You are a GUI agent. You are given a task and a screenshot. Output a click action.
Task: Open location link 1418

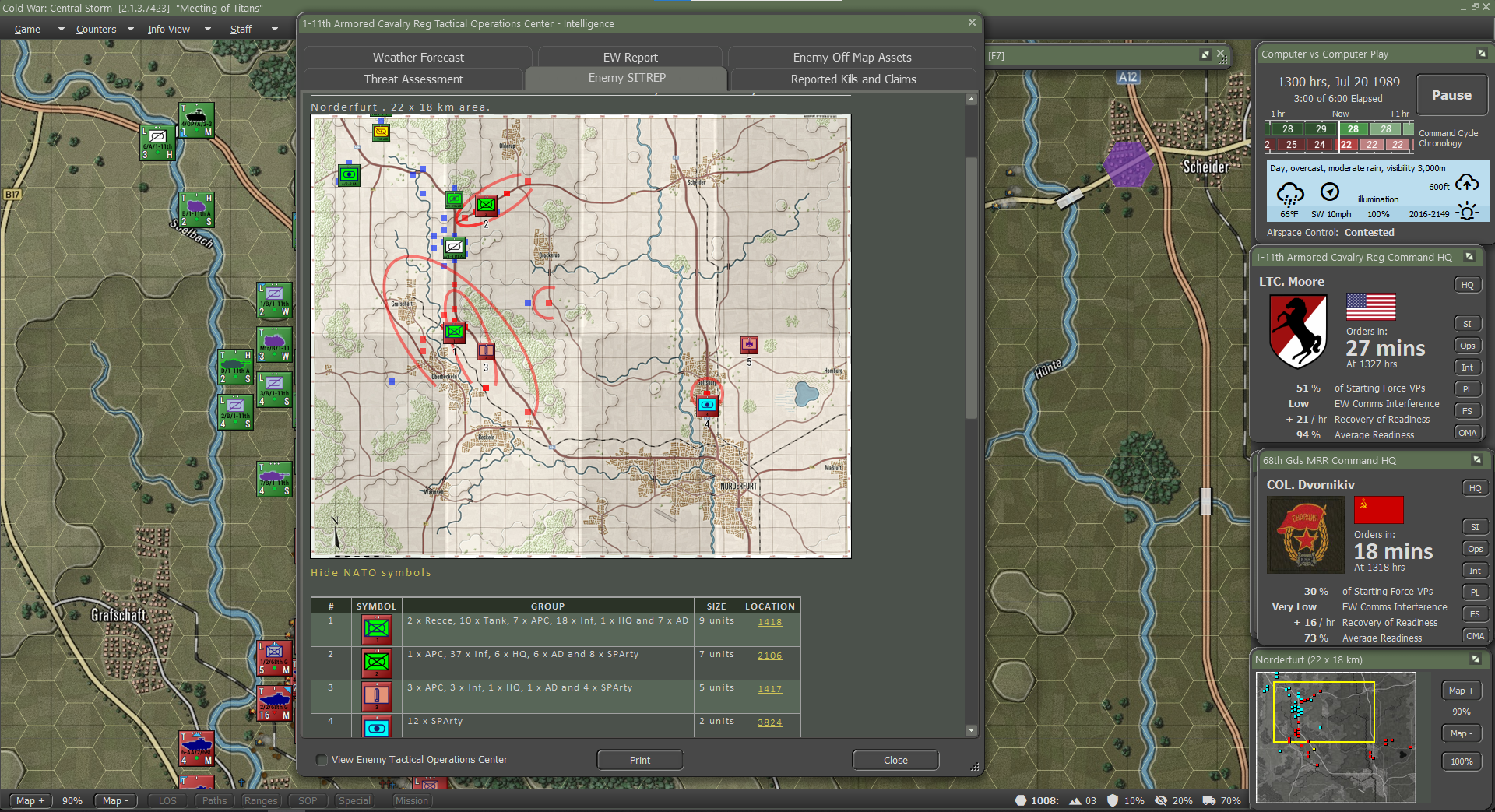(769, 622)
